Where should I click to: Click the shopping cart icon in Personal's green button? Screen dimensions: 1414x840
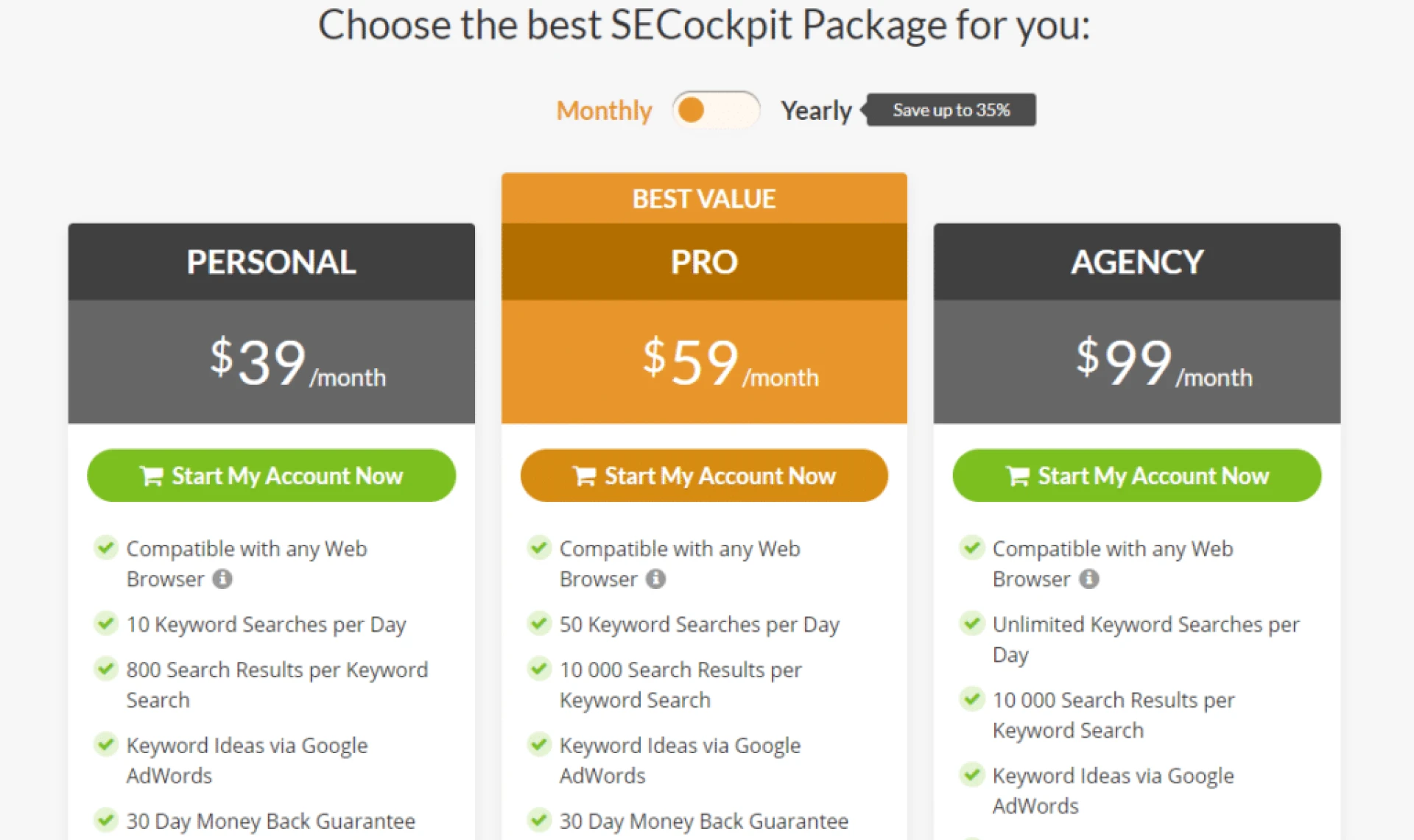[x=152, y=476]
